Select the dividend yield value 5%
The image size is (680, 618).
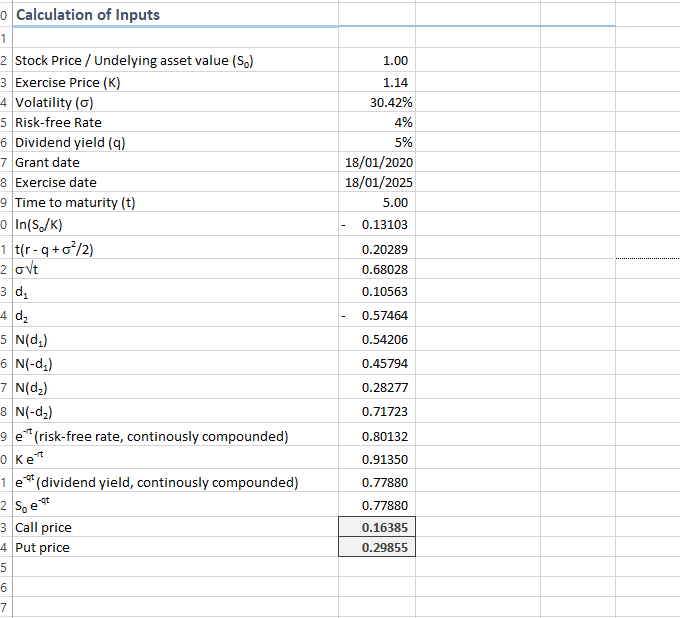(377, 142)
